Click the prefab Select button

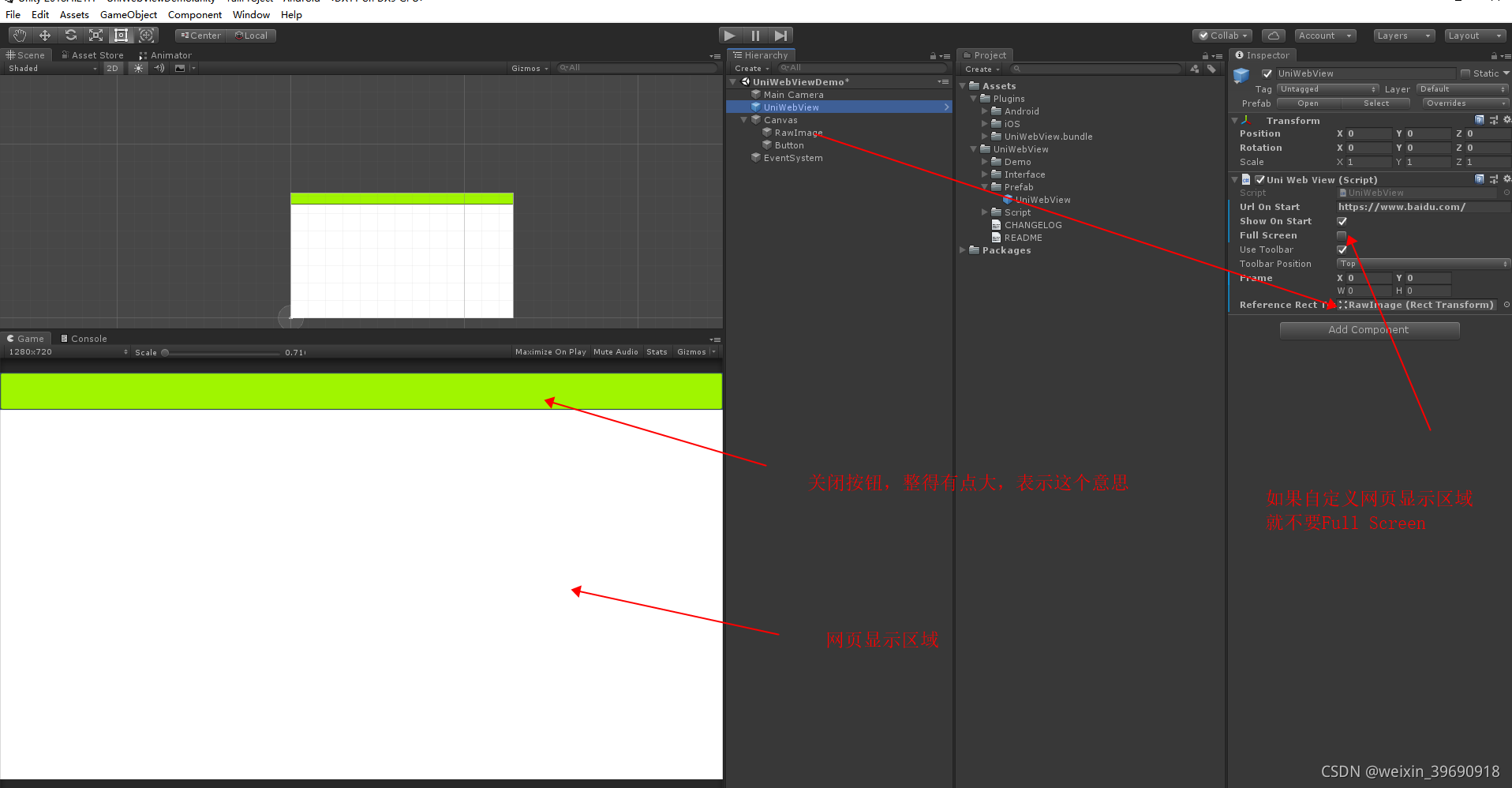point(1376,103)
